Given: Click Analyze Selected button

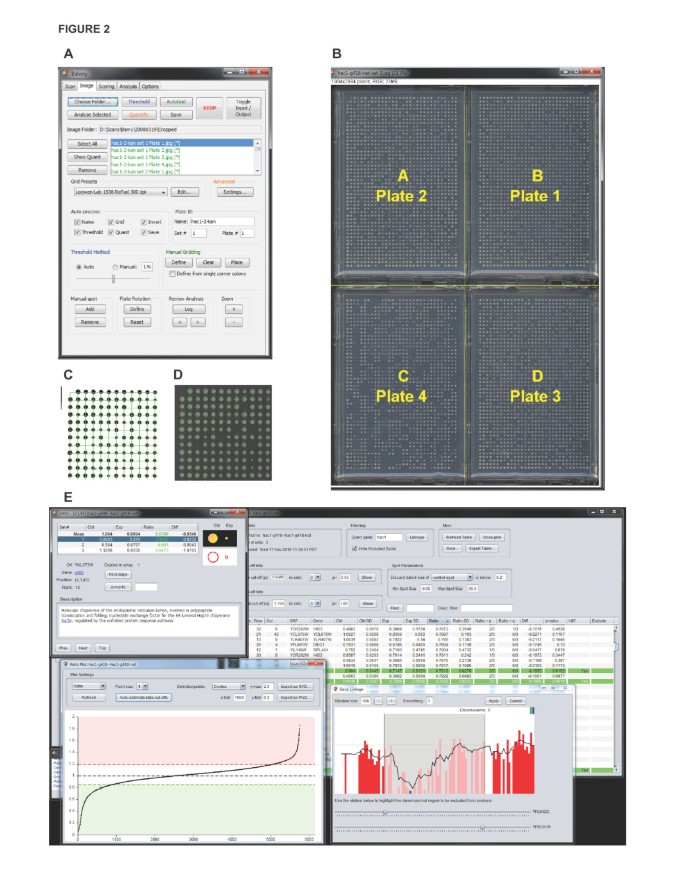Looking at the screenshot, I should pos(93,115).
